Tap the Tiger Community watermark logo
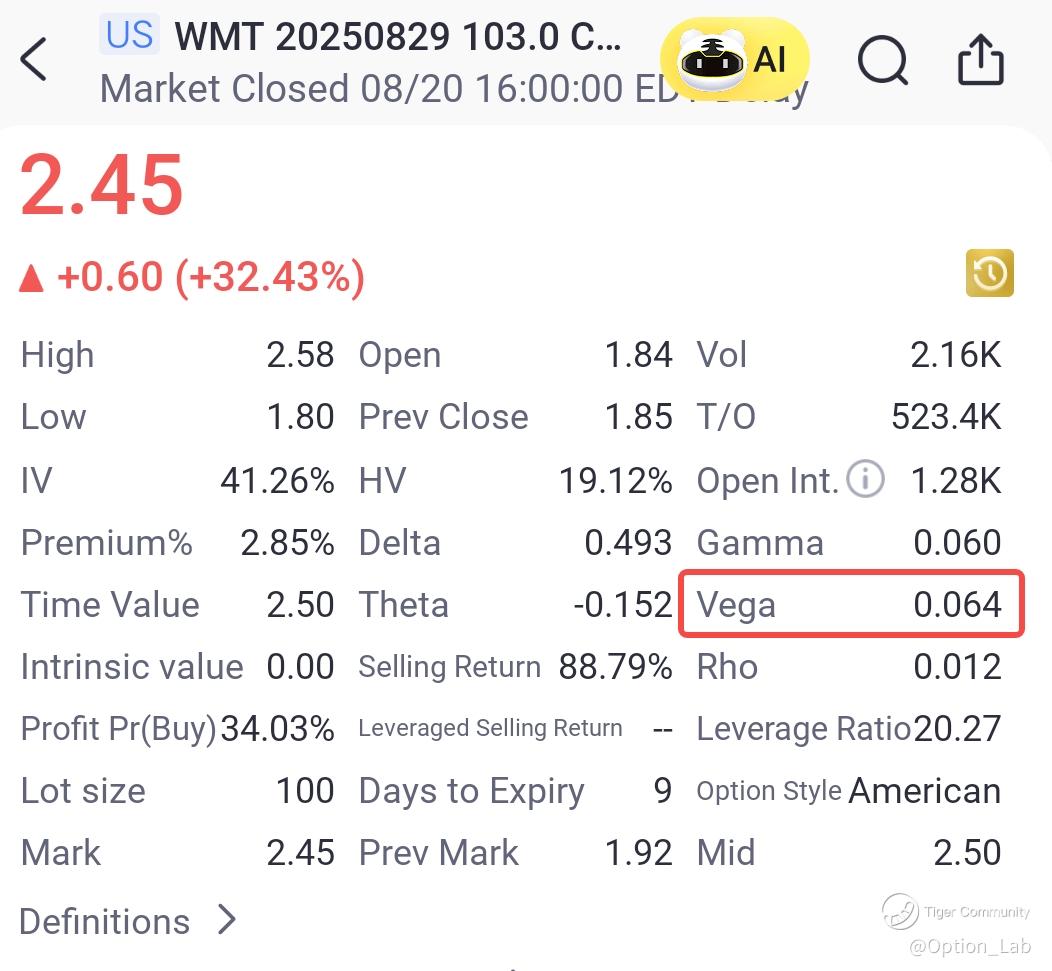The width and height of the screenshot is (1052, 971). 900,911
